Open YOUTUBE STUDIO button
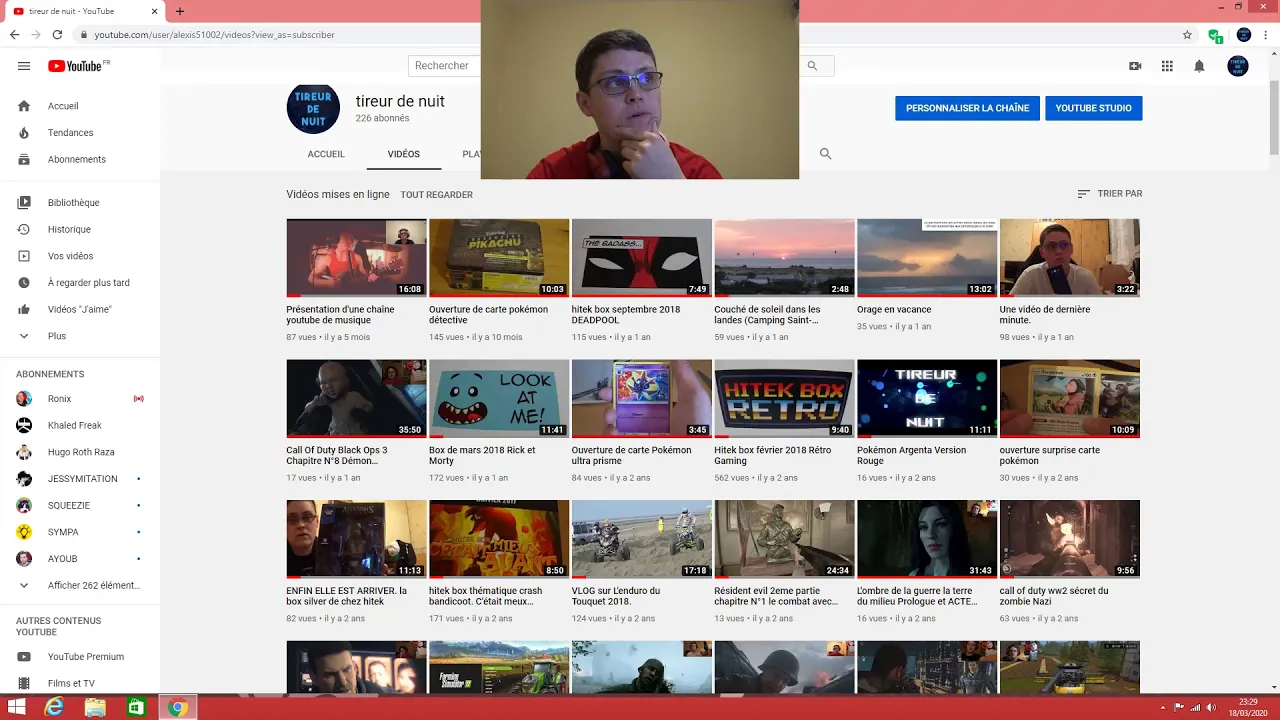The width and height of the screenshot is (1280, 720). tap(1093, 108)
